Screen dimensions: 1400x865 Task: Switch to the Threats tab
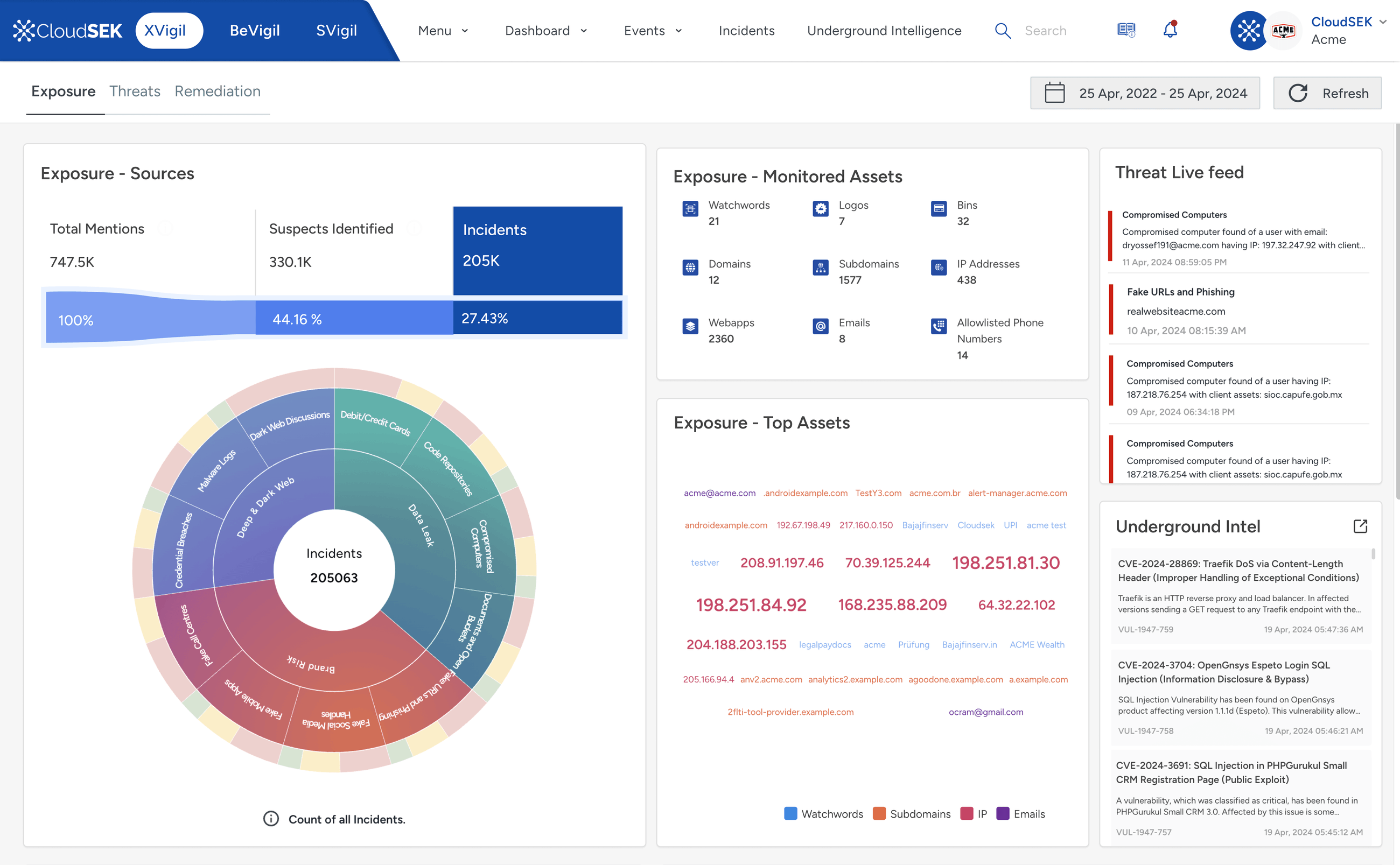click(x=135, y=91)
